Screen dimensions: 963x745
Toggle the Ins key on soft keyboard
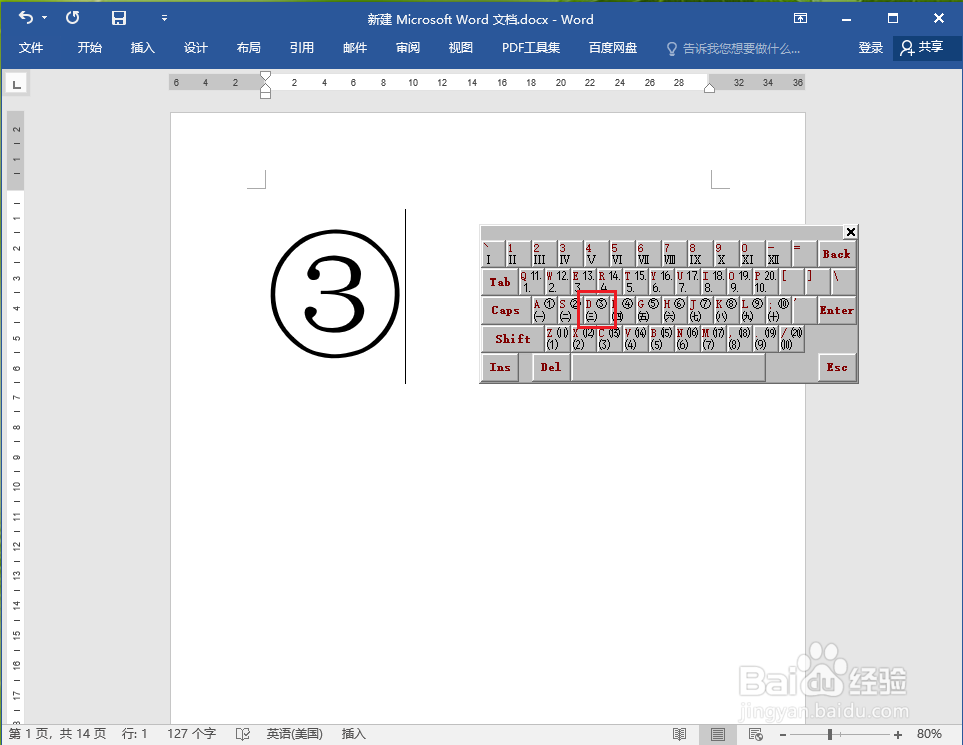click(500, 367)
